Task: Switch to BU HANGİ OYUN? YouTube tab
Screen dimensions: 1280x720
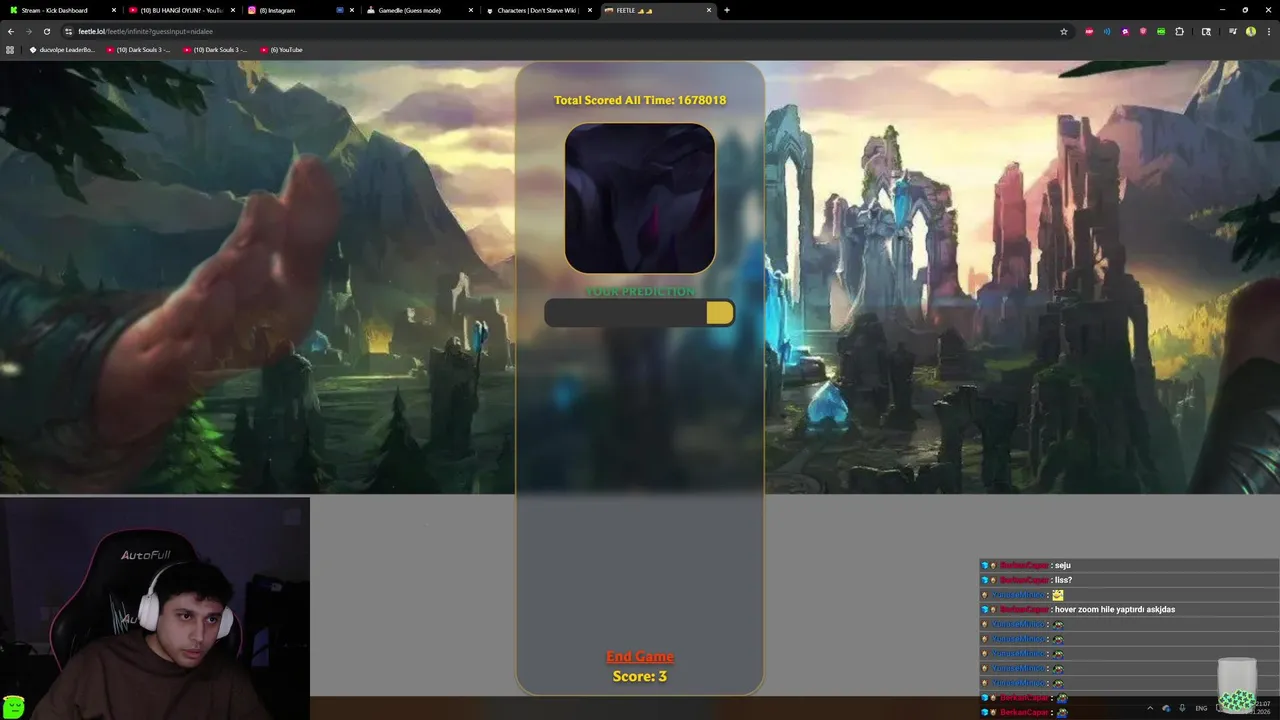Action: coord(180,10)
